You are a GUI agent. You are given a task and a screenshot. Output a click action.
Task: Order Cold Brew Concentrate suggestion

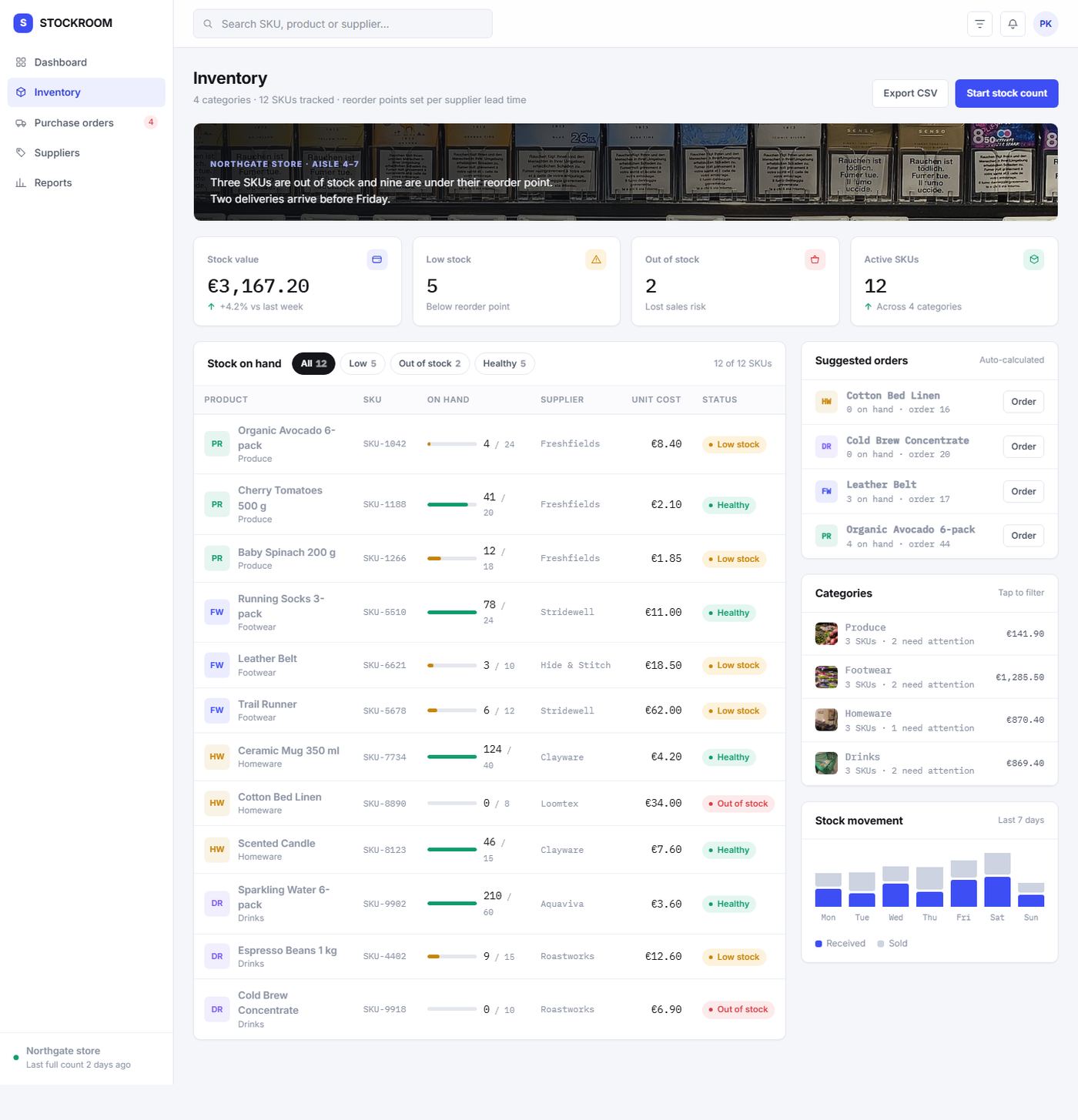click(x=1023, y=446)
